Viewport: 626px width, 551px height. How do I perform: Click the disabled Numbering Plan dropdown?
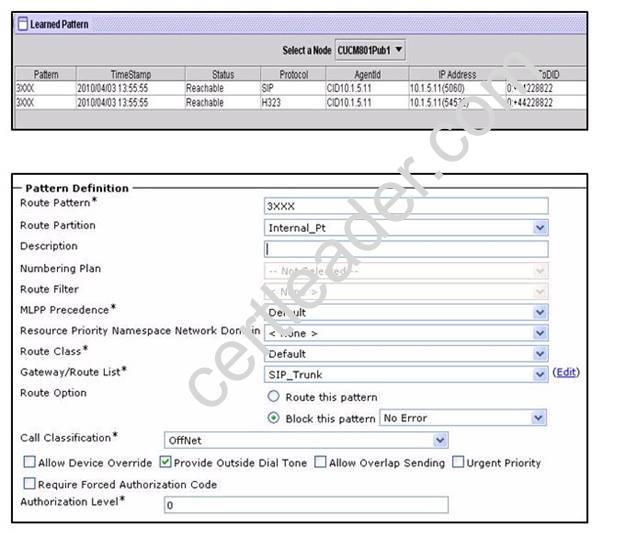[x=406, y=271]
